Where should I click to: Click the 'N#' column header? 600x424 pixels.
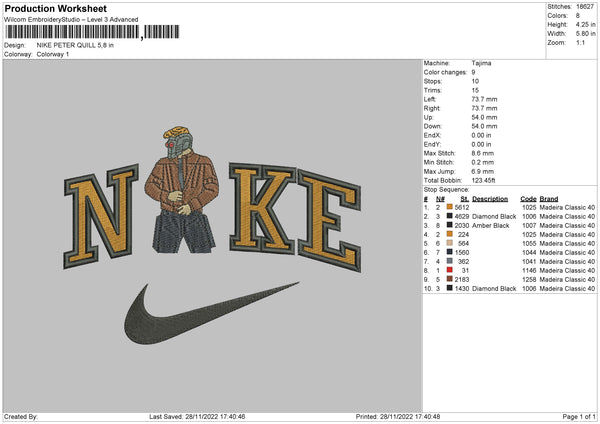coord(440,199)
